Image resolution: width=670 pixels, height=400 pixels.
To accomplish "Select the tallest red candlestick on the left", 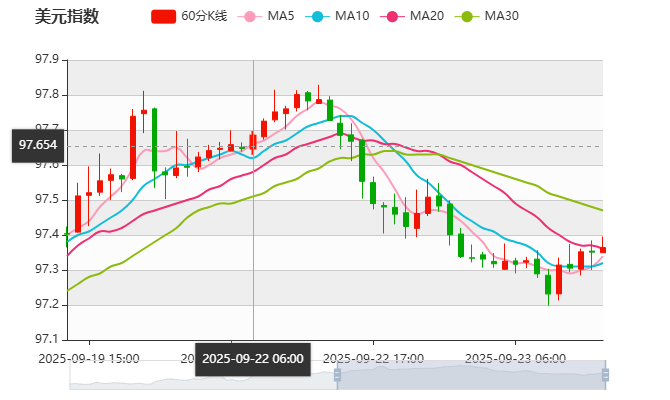I will (x=132, y=146).
